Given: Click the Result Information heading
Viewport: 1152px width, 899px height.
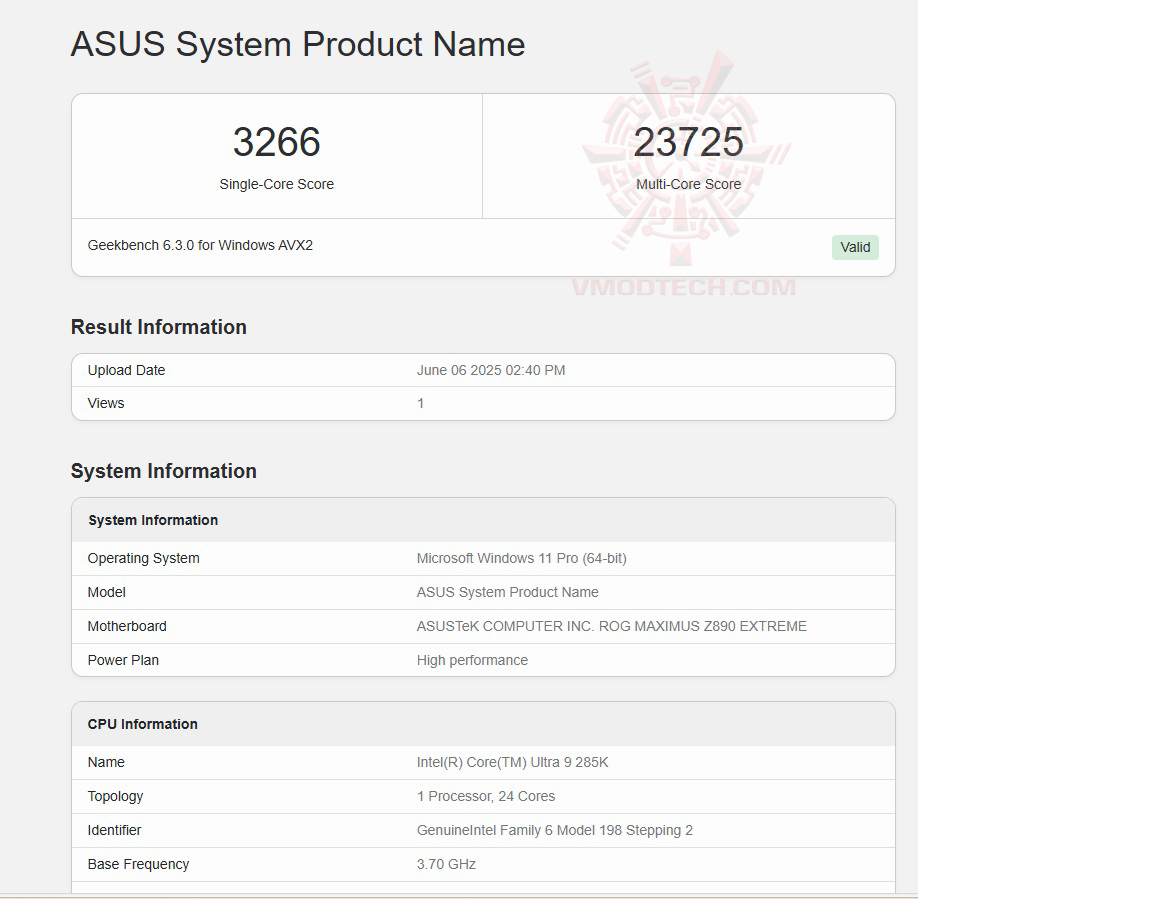Looking at the screenshot, I should pos(159,327).
